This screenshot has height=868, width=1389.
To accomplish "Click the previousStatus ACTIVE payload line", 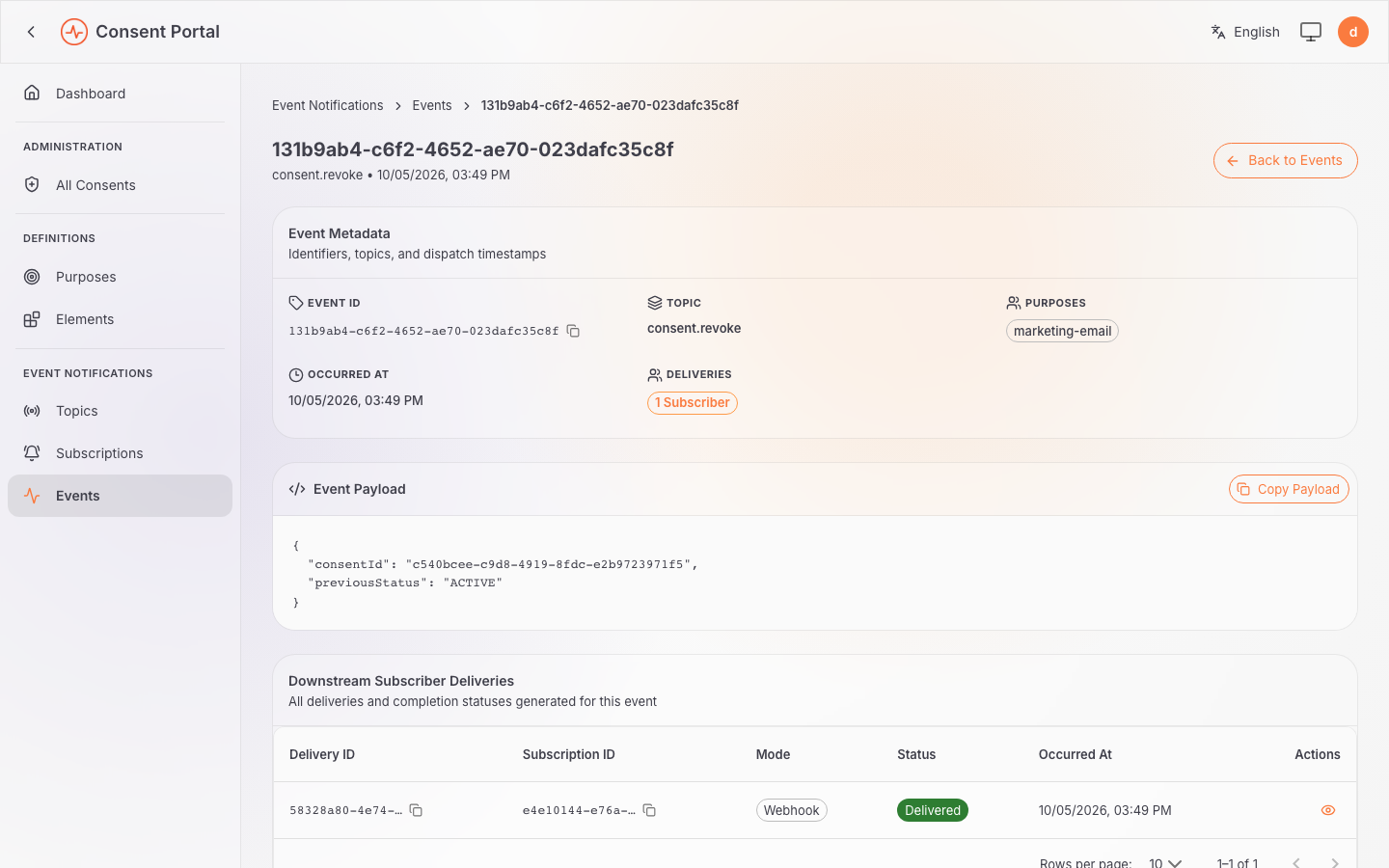I will (x=405, y=583).
